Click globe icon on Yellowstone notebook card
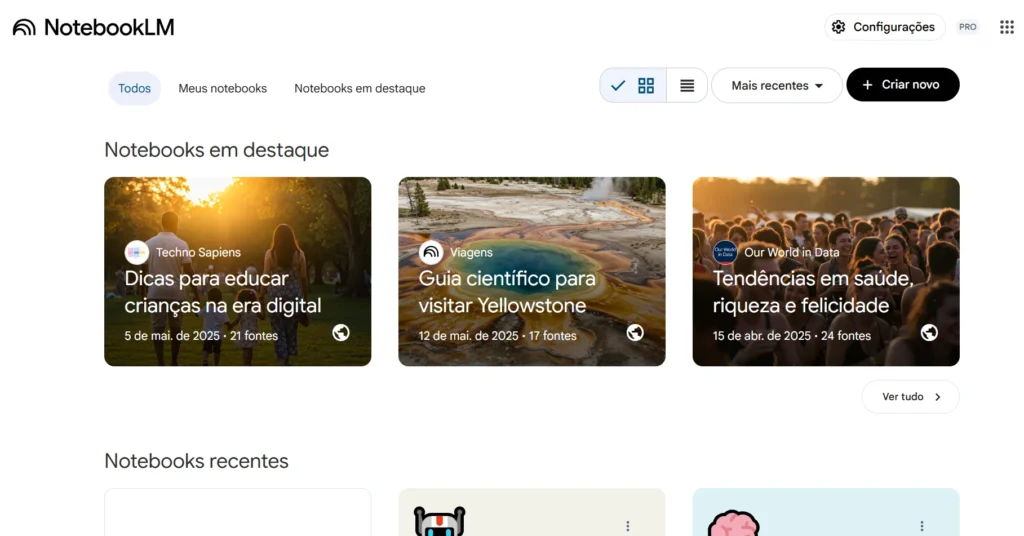This screenshot has width=1024, height=536. 635,333
